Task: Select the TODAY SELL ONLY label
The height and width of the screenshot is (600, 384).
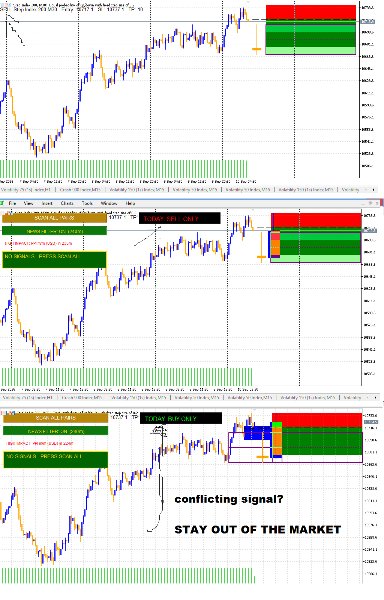Action: [179, 218]
